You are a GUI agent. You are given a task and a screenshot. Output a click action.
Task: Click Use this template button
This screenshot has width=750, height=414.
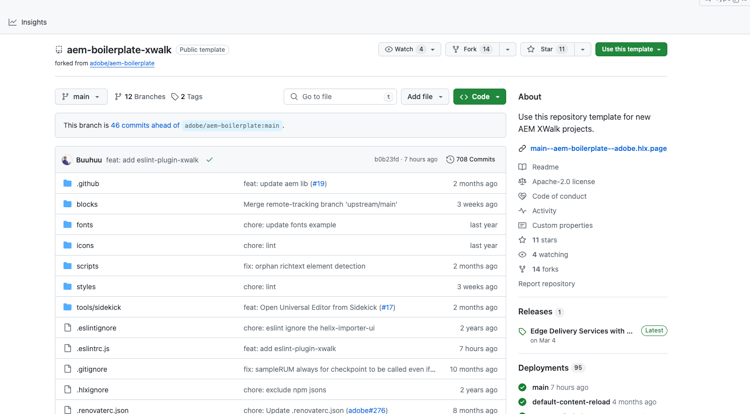coord(631,49)
